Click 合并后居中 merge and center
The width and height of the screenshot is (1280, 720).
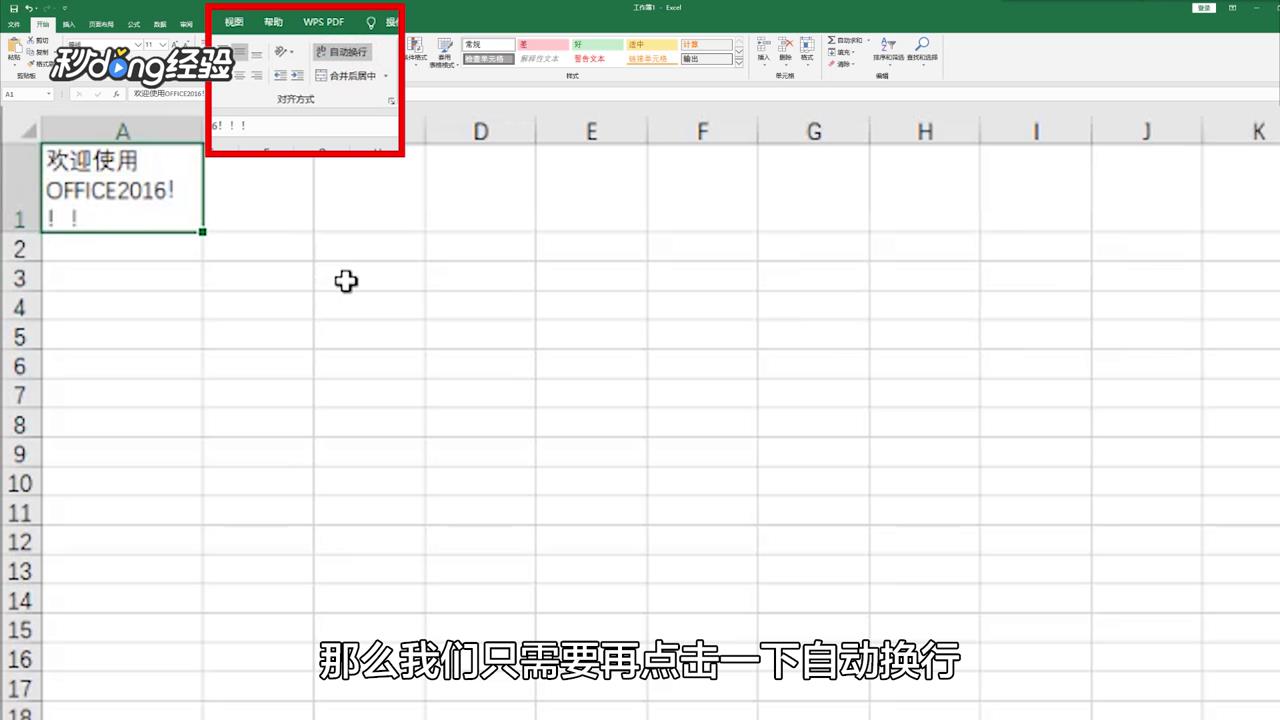pyautogui.click(x=346, y=76)
